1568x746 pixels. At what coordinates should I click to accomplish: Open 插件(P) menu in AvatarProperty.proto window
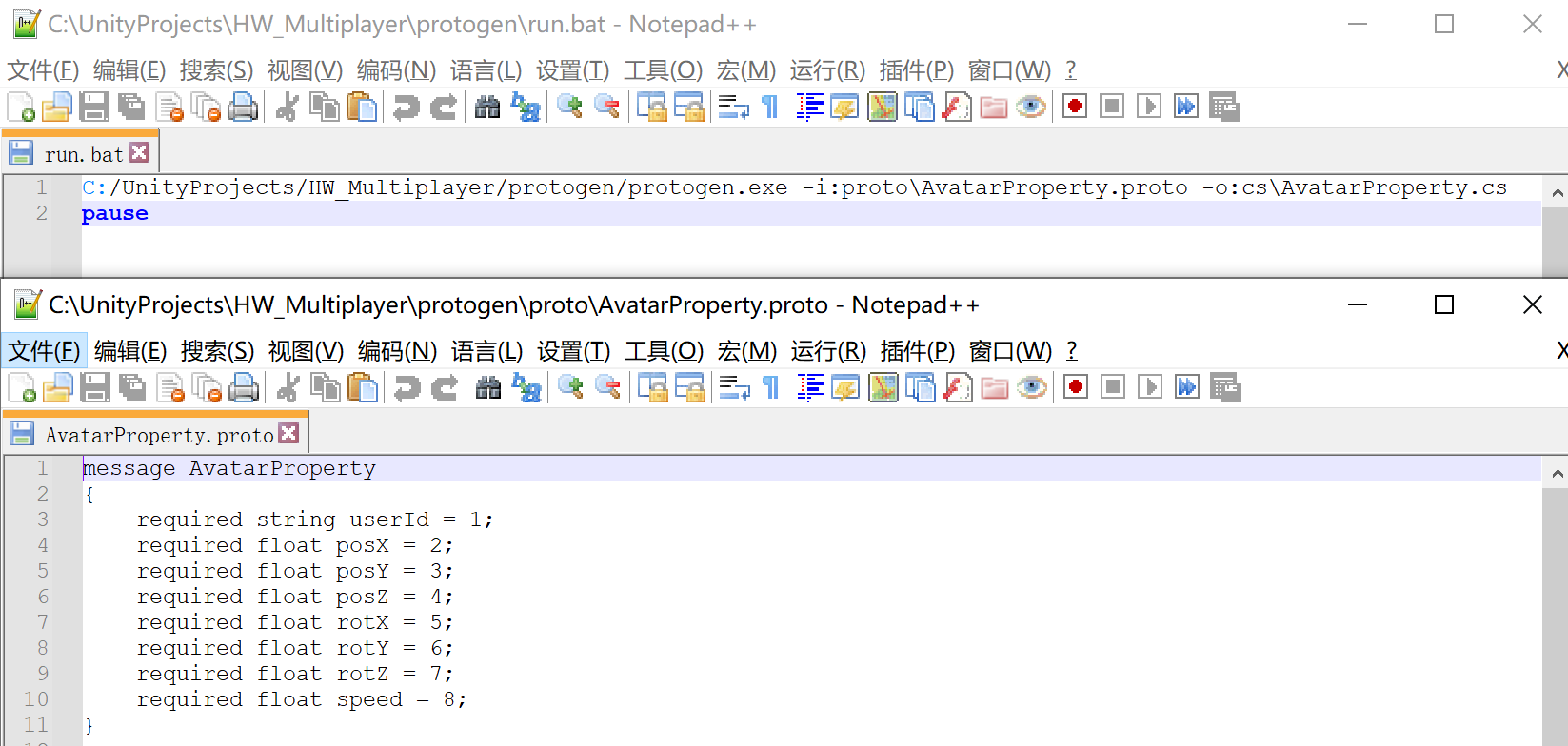pos(918,351)
